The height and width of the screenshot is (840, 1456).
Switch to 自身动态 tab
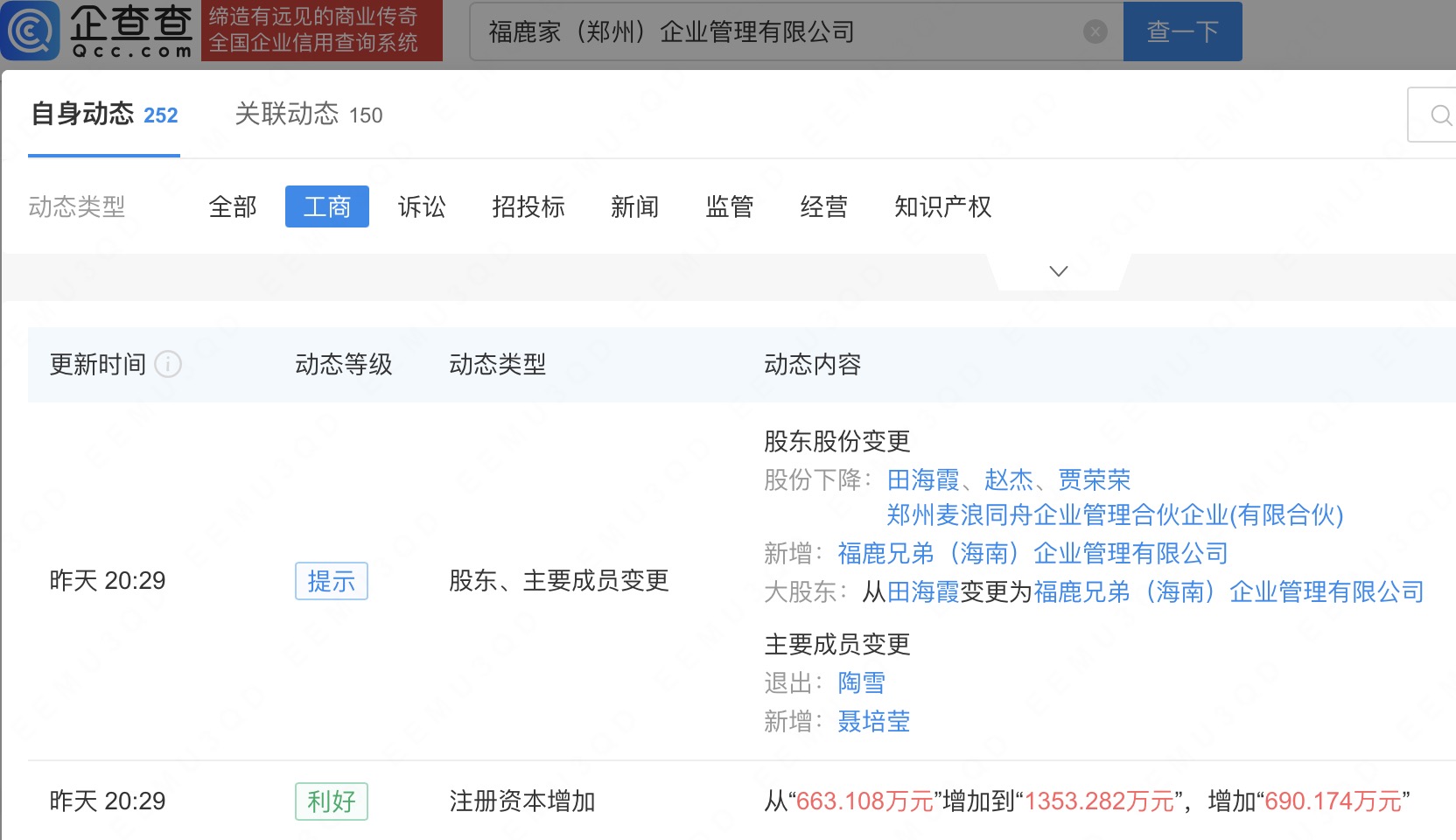(104, 115)
